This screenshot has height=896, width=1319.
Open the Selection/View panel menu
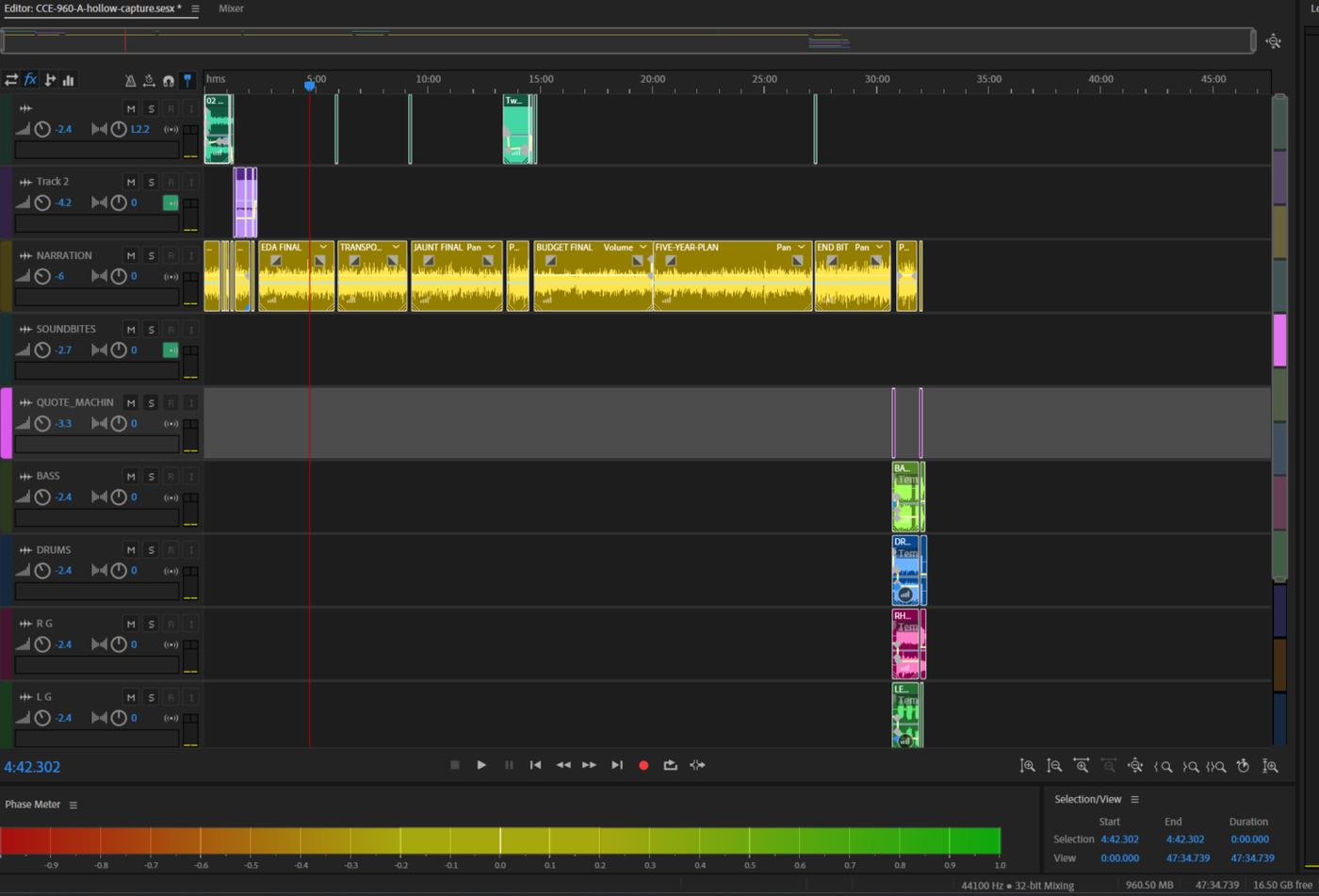[1134, 799]
